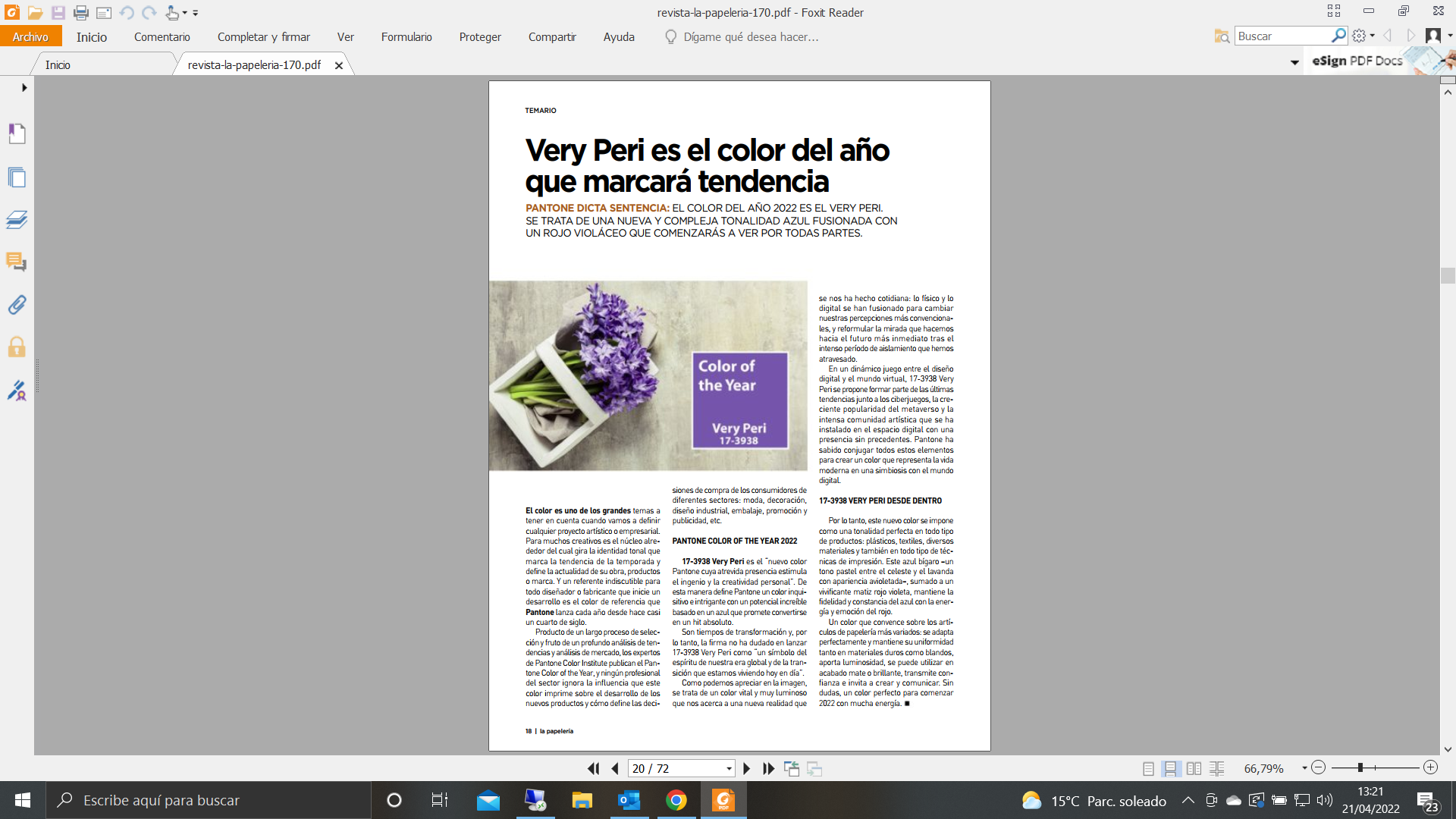Open file using the folder icon
The height and width of the screenshot is (819, 1456).
tap(35, 12)
